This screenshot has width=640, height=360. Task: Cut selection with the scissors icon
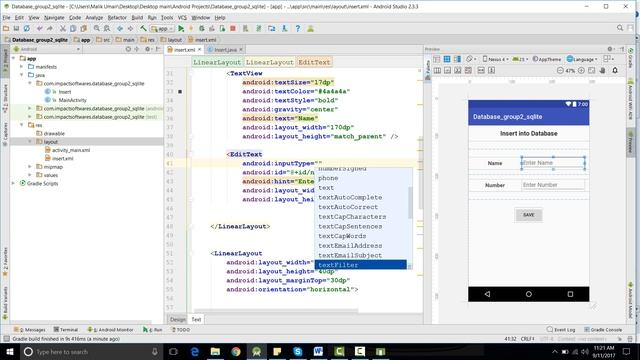(x=63, y=29)
